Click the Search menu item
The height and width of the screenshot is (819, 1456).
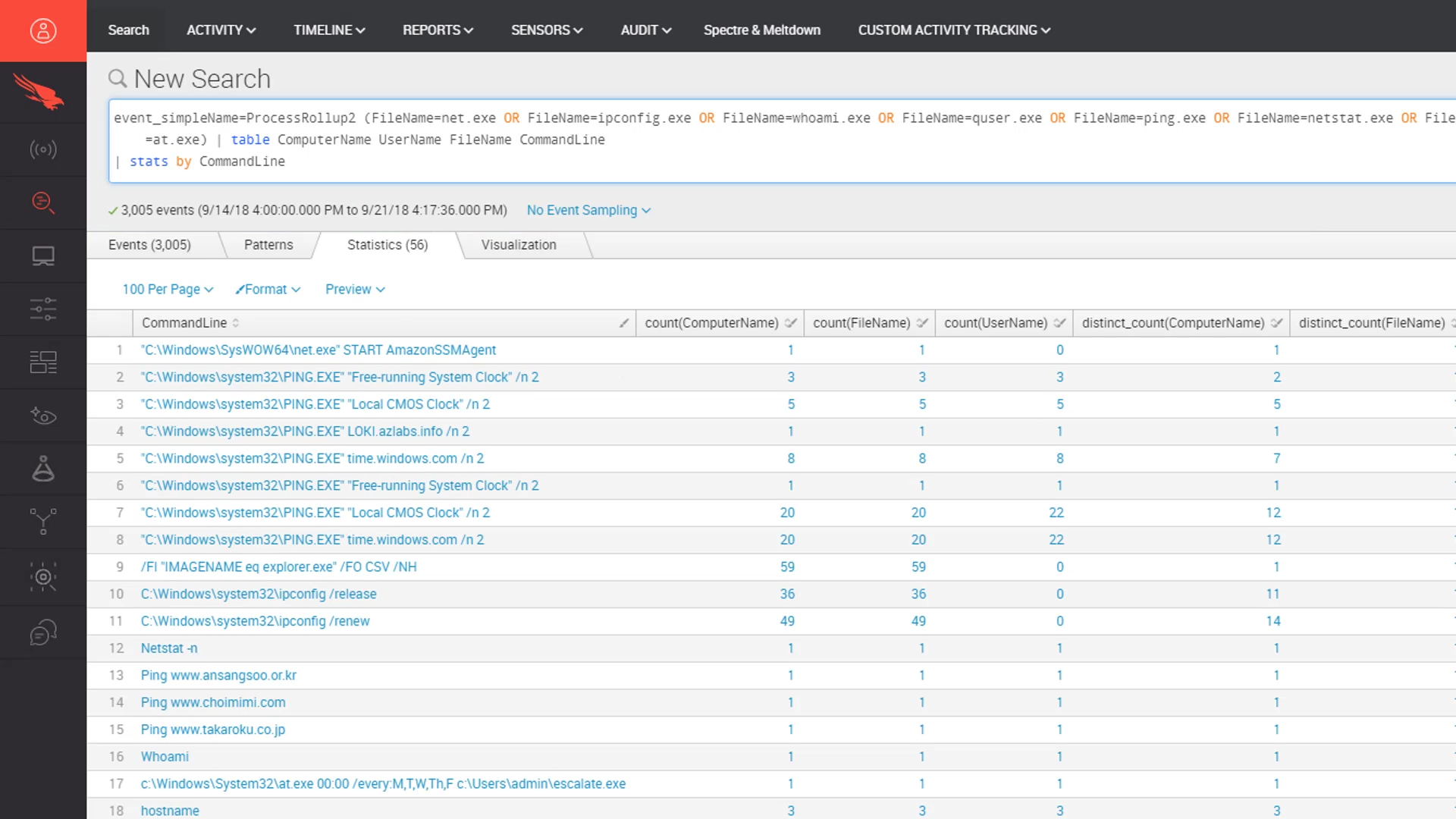pyautogui.click(x=128, y=30)
